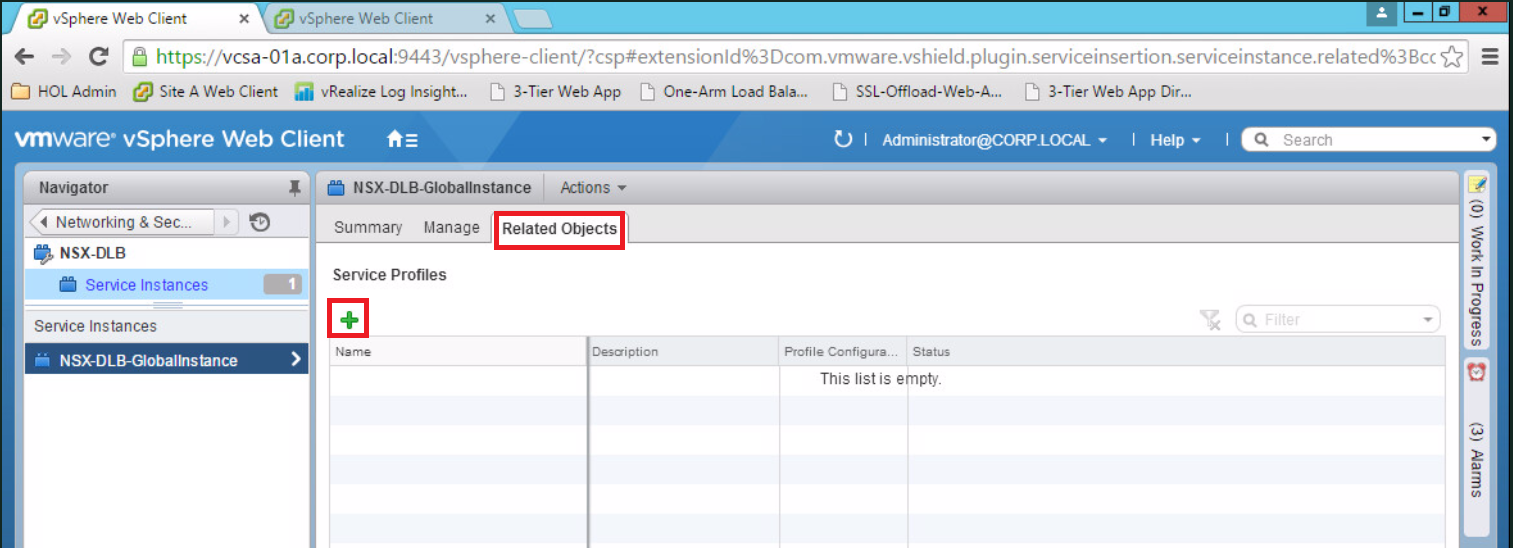Image resolution: width=1513 pixels, height=548 pixels.
Task: Click into the Filter input field
Action: click(x=1340, y=320)
